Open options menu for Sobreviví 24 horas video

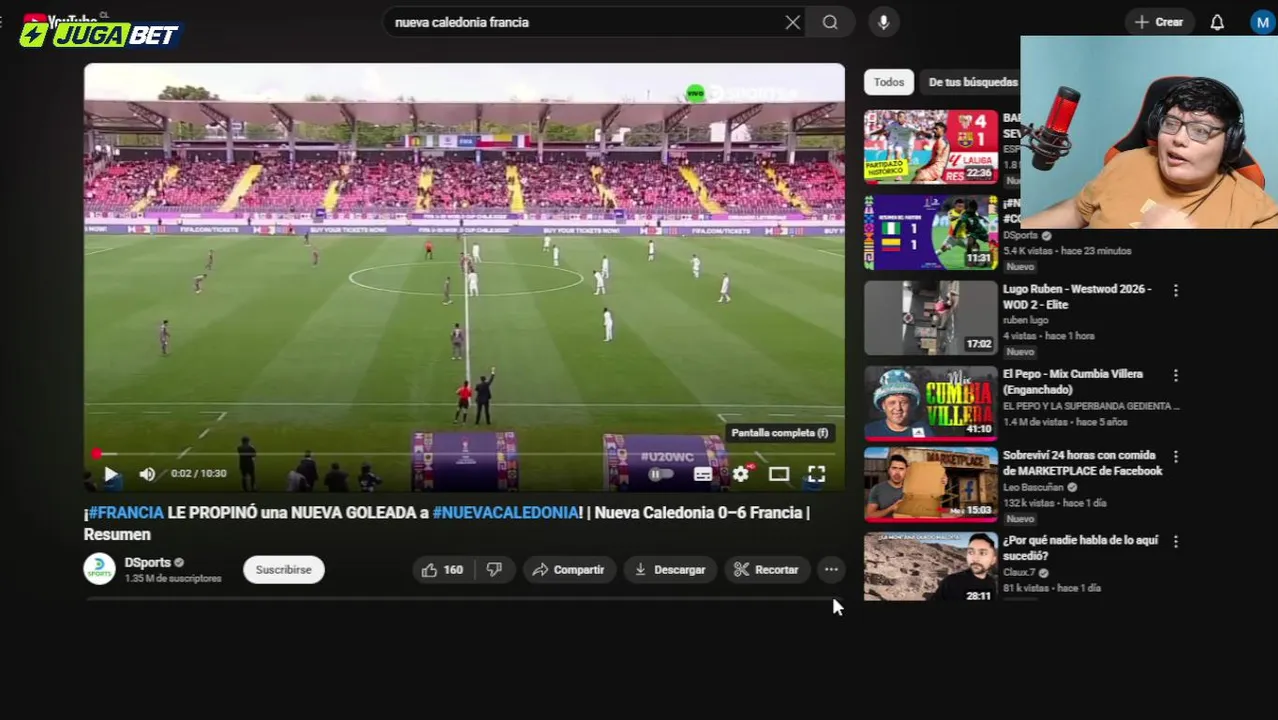click(x=1176, y=456)
